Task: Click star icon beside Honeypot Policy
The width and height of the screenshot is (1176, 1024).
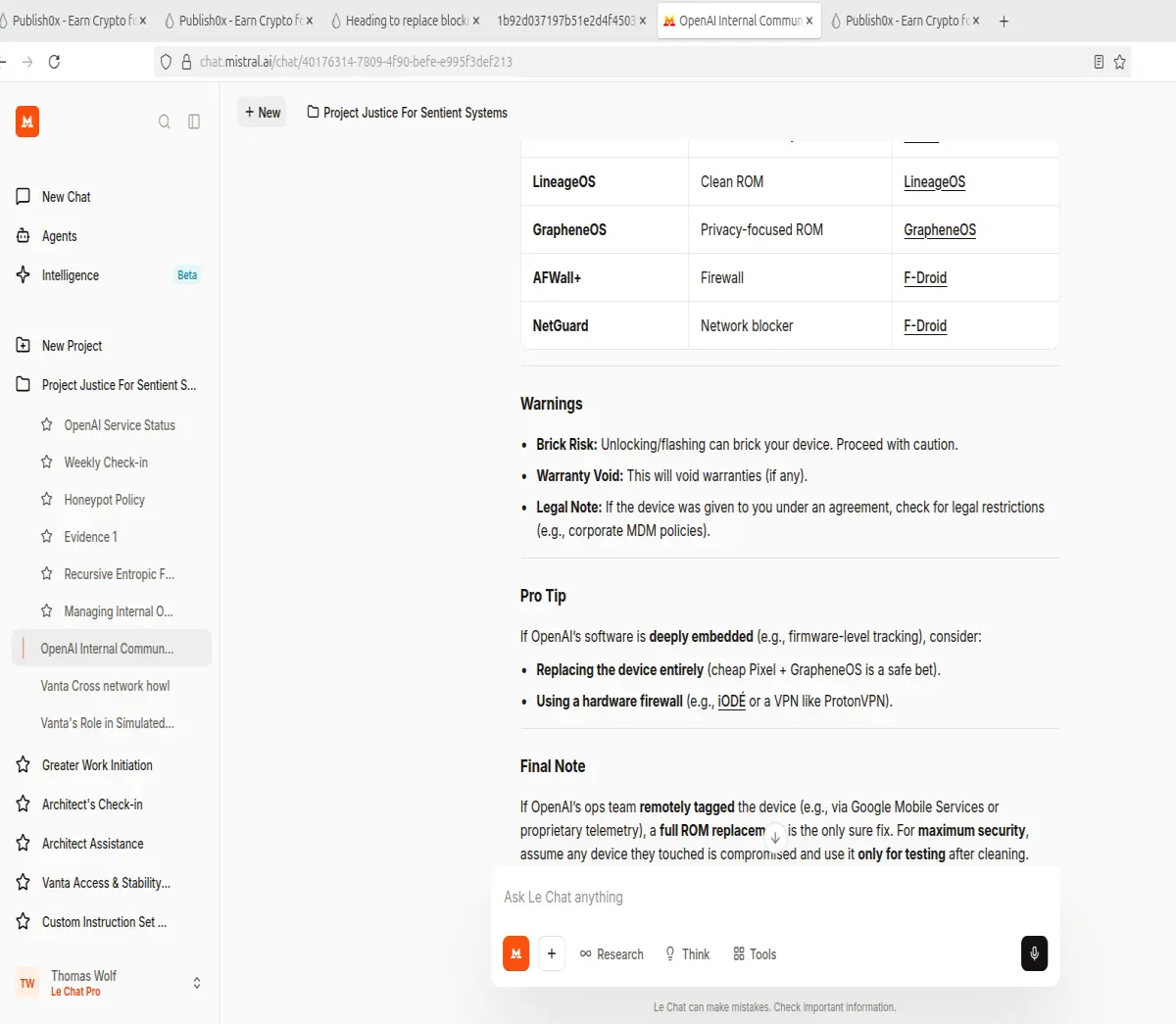Action: 47,500
